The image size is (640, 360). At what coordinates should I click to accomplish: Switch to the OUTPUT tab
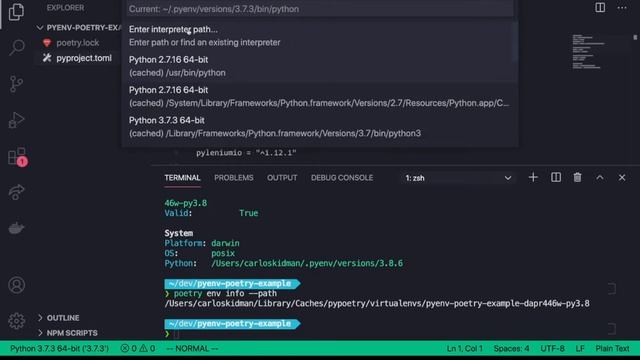click(282, 178)
